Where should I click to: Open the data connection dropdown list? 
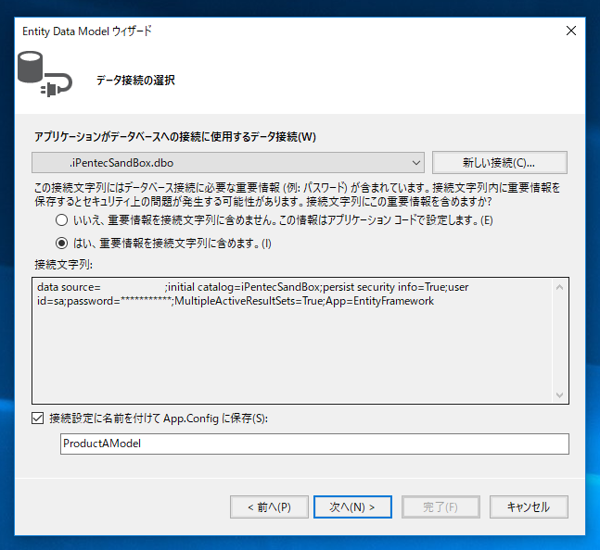[228, 163]
